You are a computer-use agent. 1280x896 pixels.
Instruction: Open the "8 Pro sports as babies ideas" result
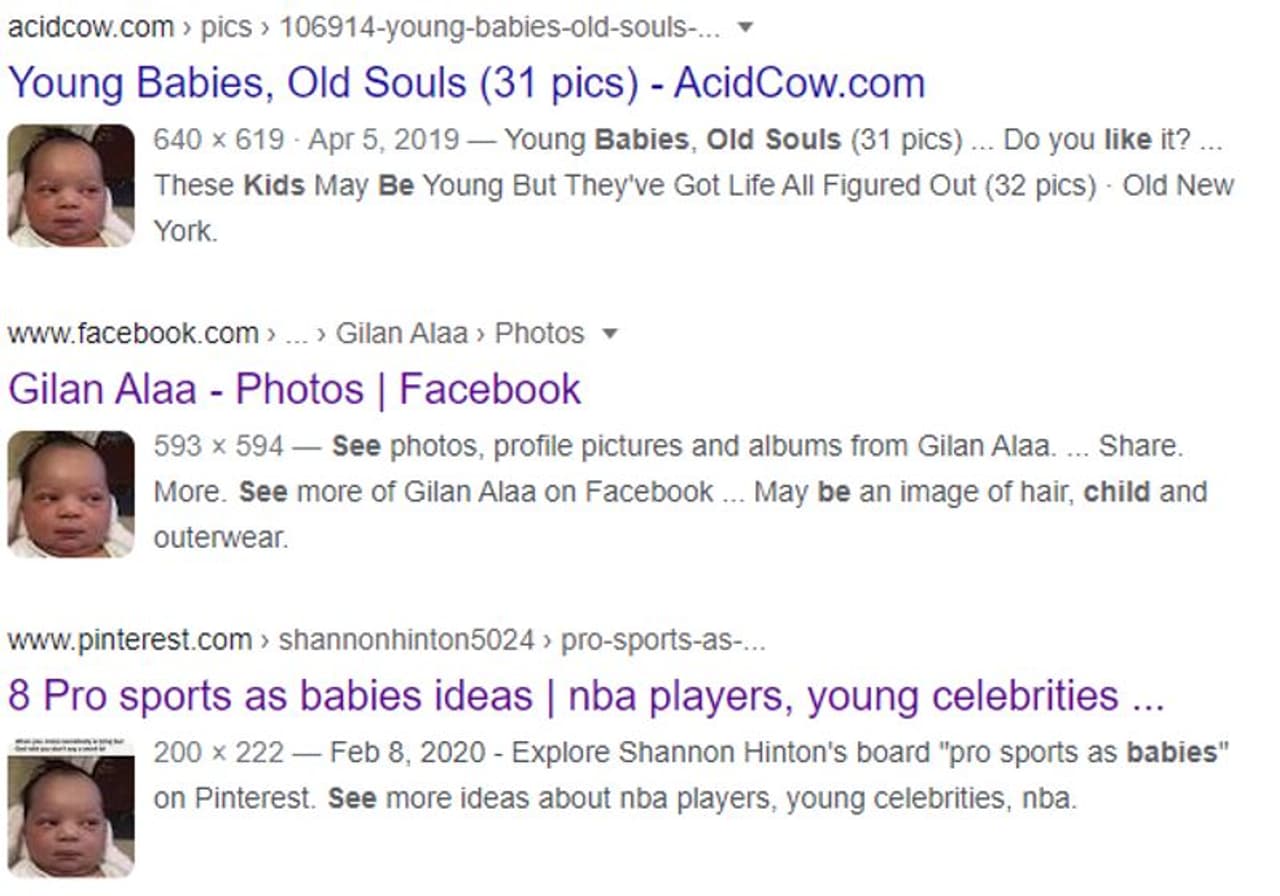click(585, 696)
